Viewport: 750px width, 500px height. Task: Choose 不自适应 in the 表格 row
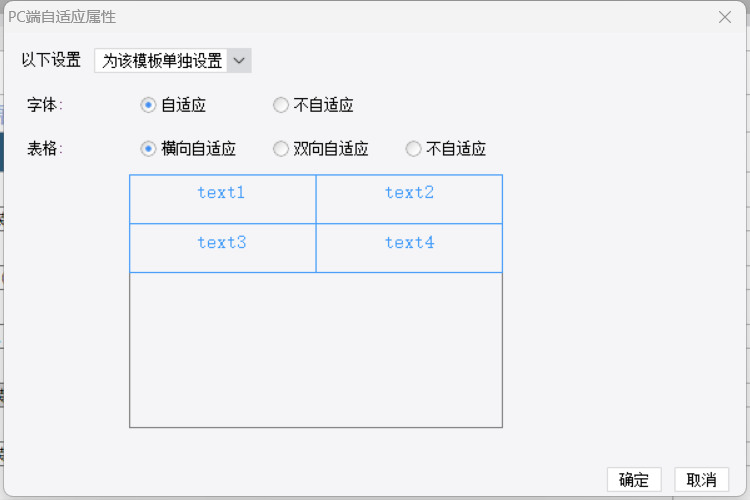coord(413,149)
